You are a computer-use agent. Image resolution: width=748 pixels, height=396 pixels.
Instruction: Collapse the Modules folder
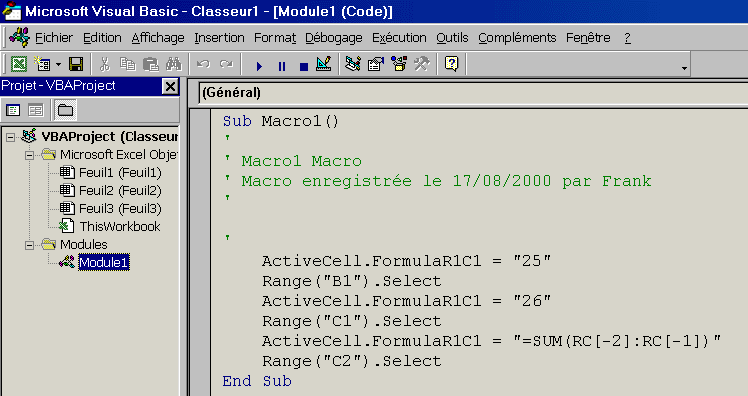(30, 245)
